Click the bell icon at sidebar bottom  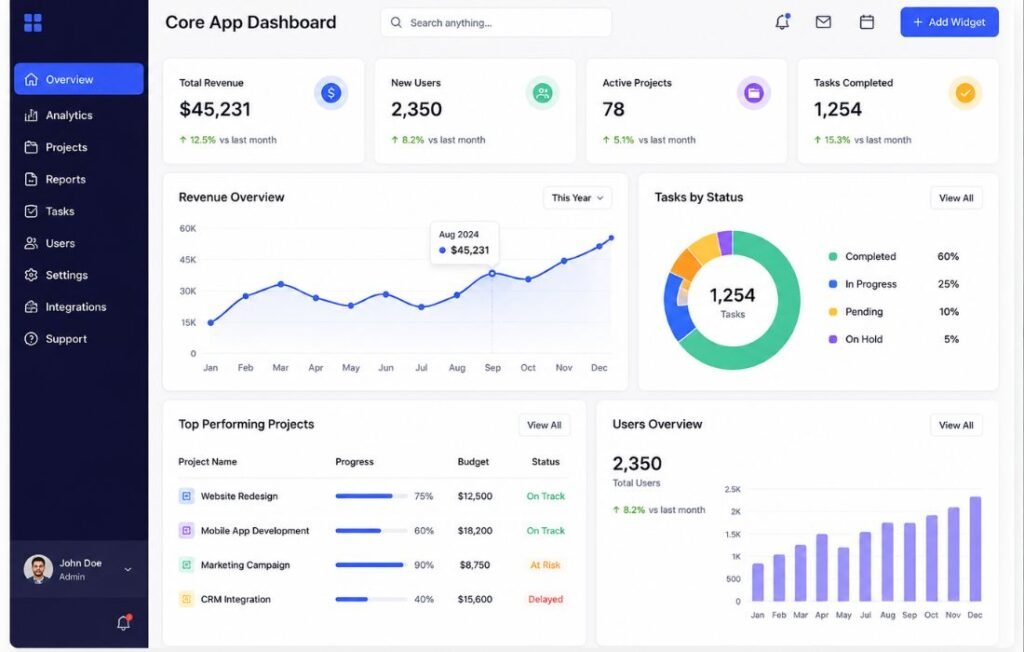point(124,622)
